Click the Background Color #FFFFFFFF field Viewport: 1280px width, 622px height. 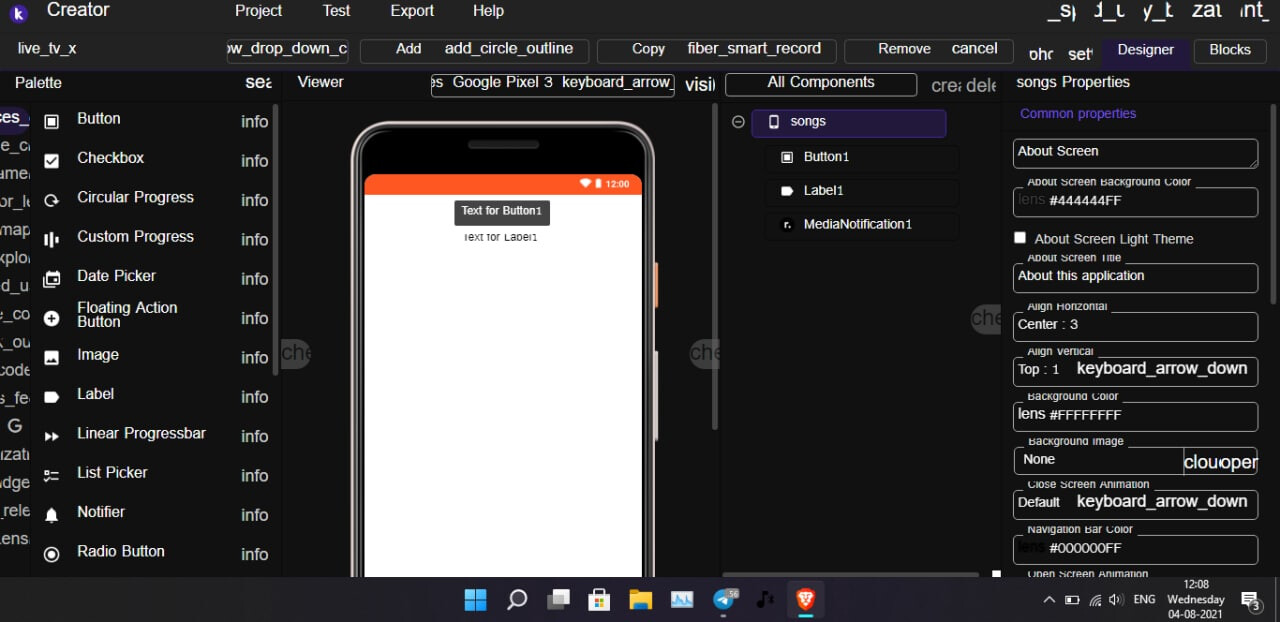(x=1135, y=416)
